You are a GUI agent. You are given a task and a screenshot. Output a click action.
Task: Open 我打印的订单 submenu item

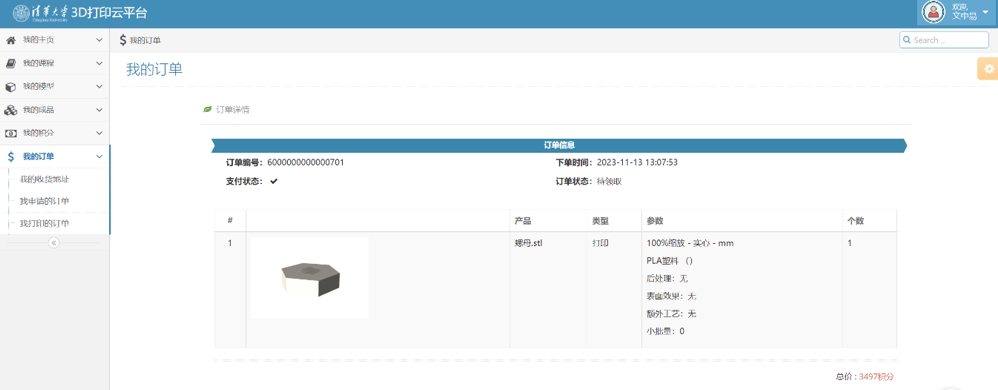coord(45,223)
